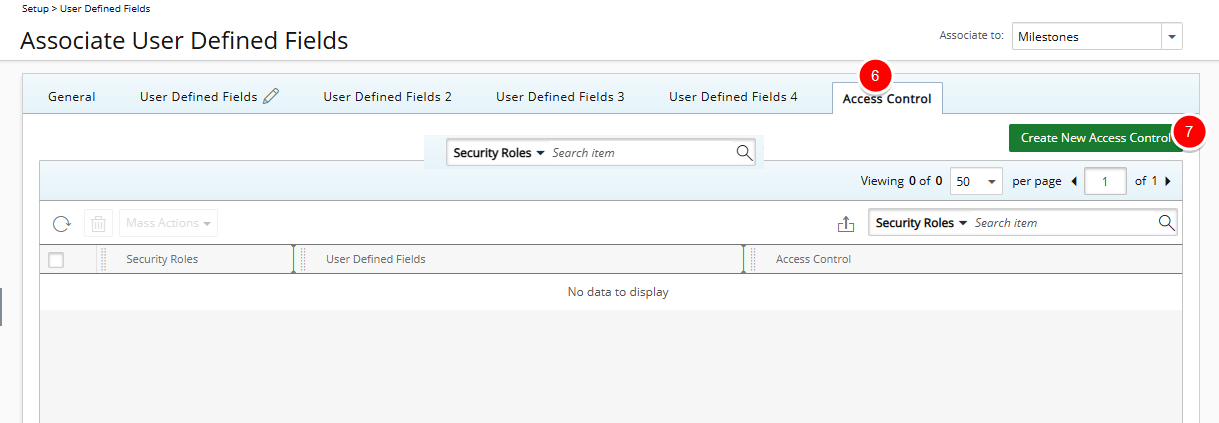Screen dimensions: 1219x423
Task: Click the refresh icon in the table toolbar
Action: tap(62, 223)
